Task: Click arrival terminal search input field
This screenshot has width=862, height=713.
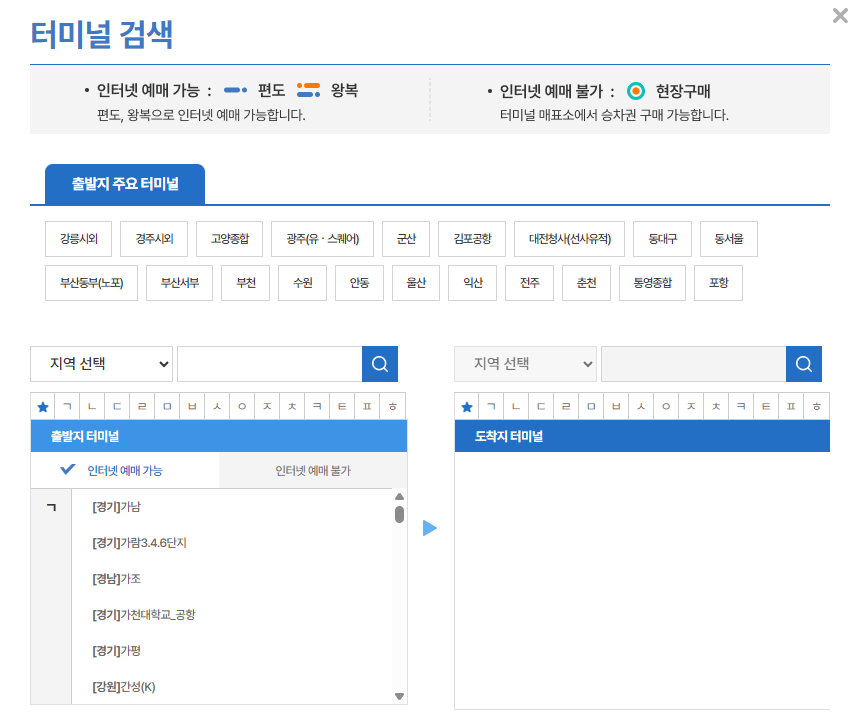Action: click(x=694, y=364)
